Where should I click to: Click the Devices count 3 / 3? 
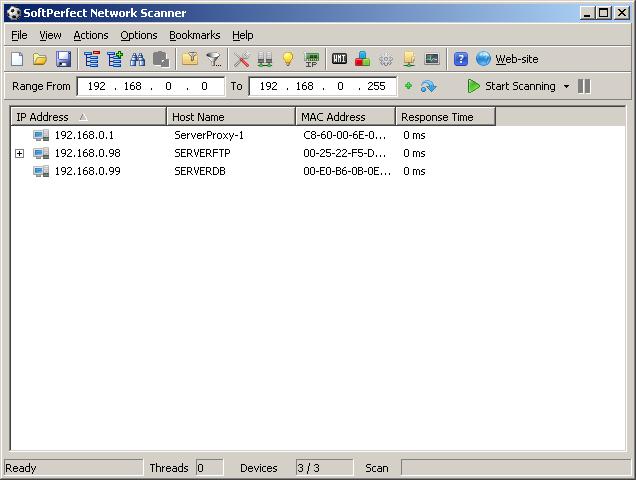[x=324, y=468]
